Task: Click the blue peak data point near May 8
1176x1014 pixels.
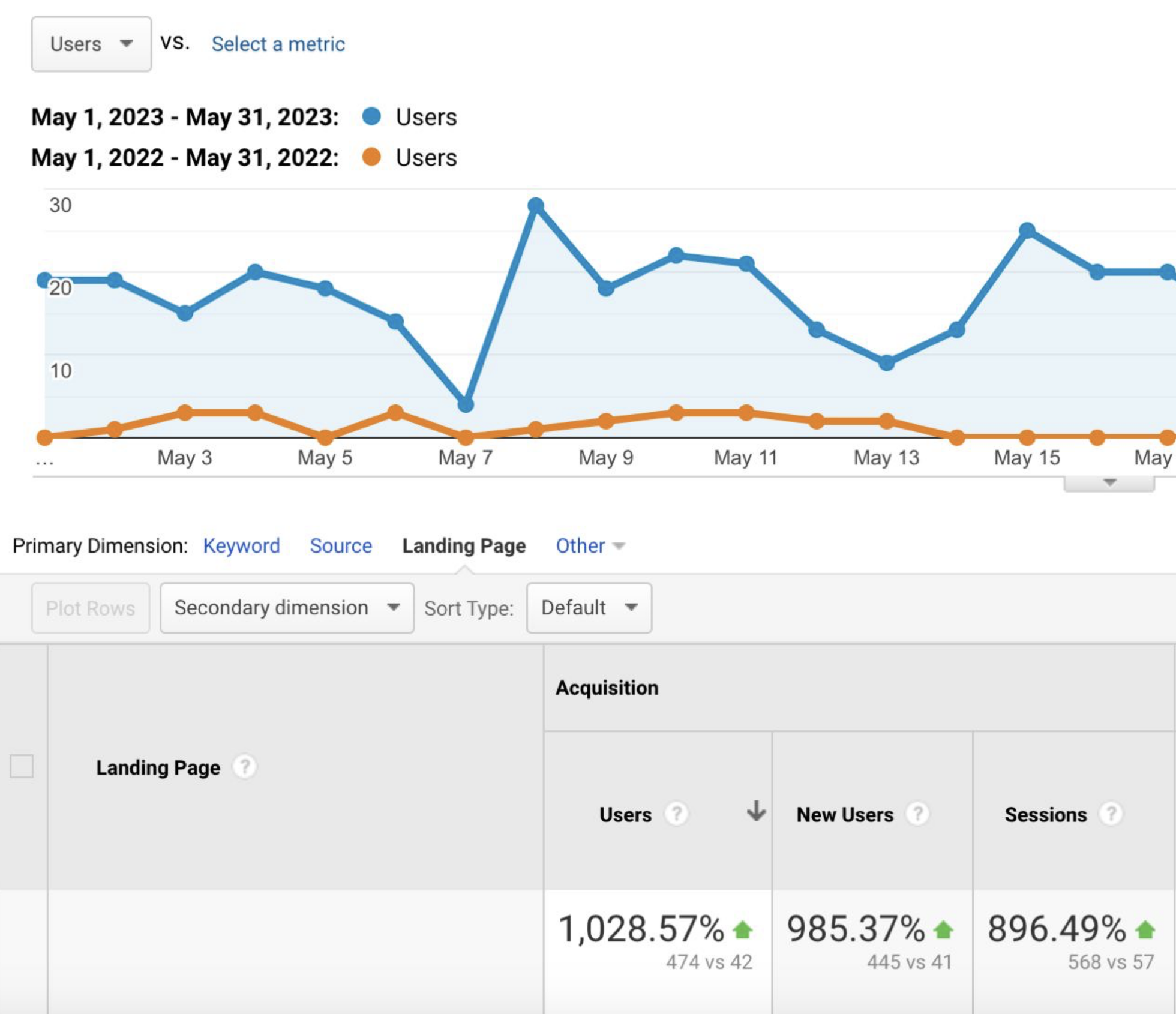Action: coord(536,206)
